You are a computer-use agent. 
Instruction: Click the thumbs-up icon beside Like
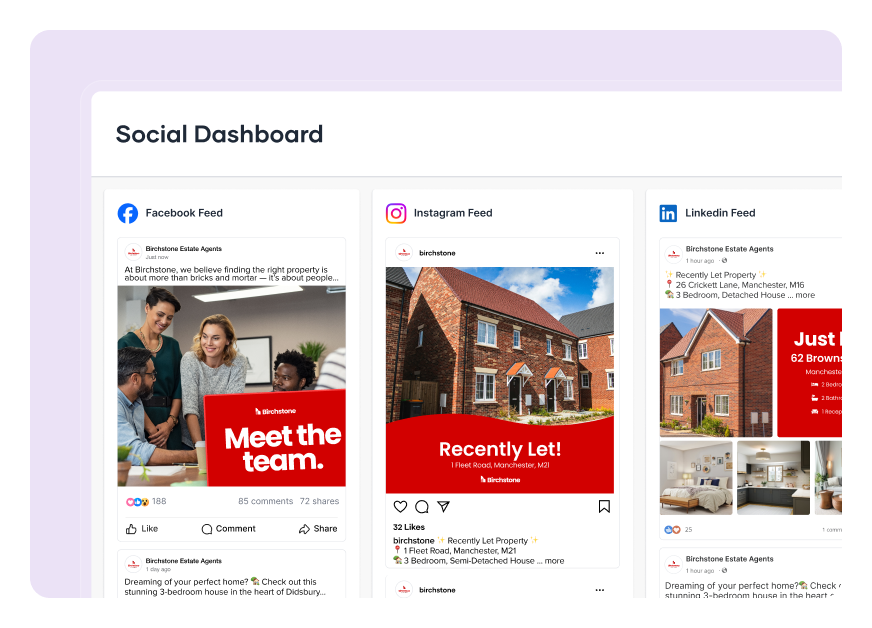131,529
